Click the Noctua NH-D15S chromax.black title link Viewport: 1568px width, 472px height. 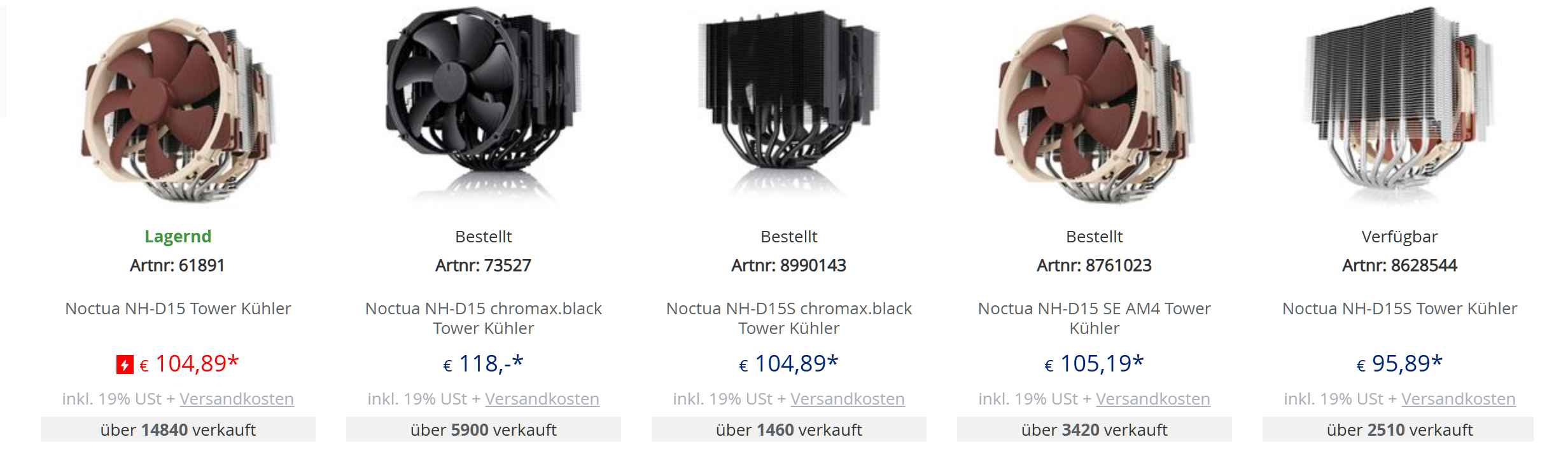coord(789,318)
